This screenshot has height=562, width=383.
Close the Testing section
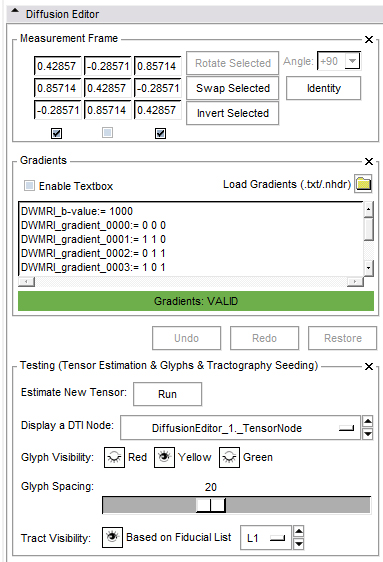(x=369, y=366)
